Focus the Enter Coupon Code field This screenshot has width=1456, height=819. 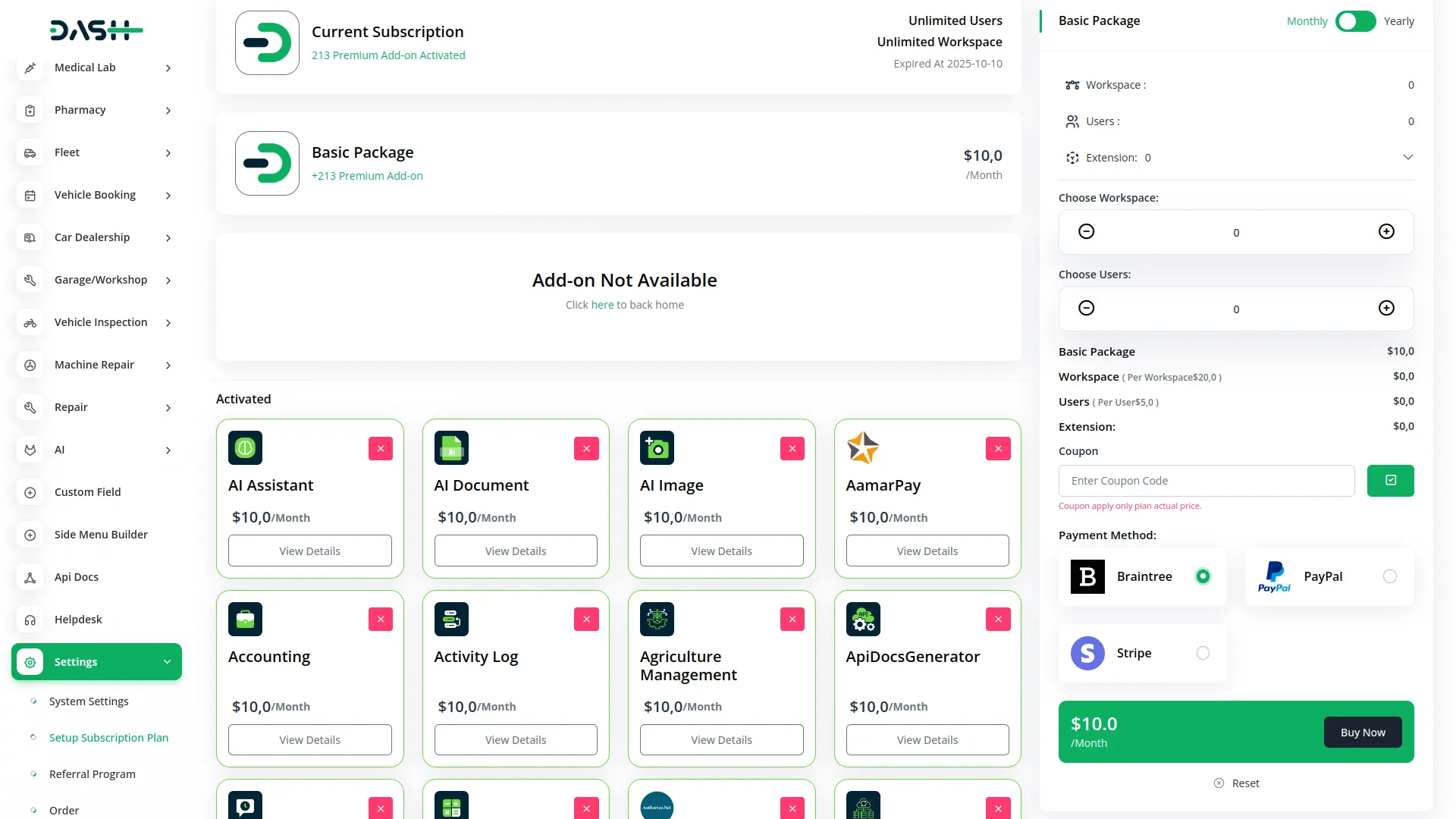pos(1206,481)
